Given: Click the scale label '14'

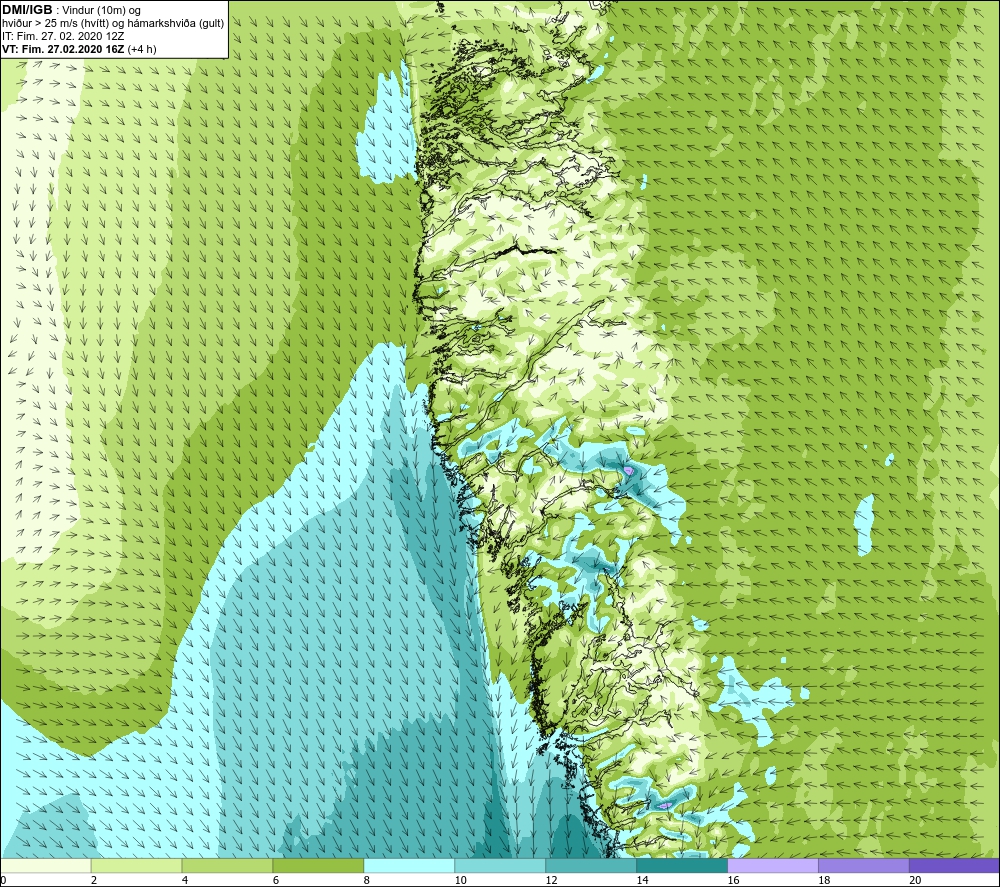Looking at the screenshot, I should point(642,880).
